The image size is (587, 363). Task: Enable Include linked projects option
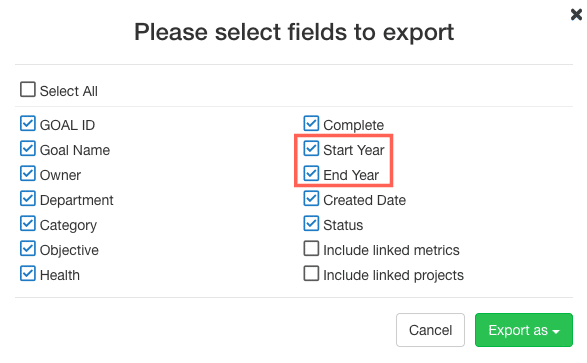point(311,274)
